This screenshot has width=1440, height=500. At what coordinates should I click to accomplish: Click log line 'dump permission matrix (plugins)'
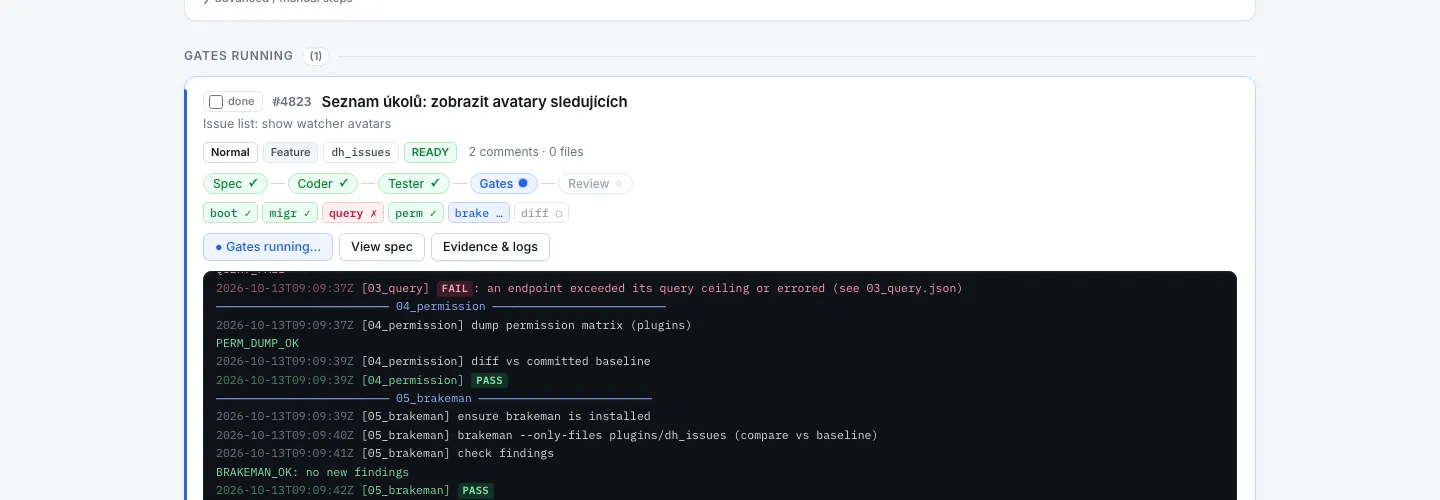click(581, 325)
